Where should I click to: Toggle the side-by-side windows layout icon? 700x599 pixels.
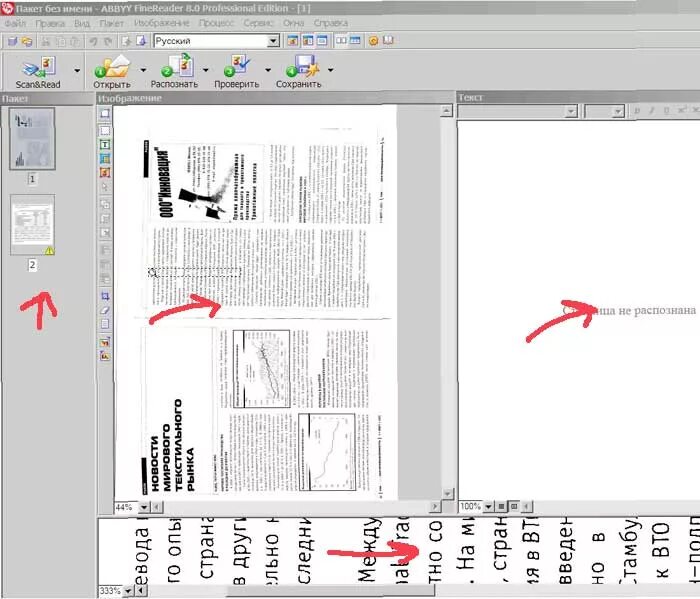click(x=341, y=41)
